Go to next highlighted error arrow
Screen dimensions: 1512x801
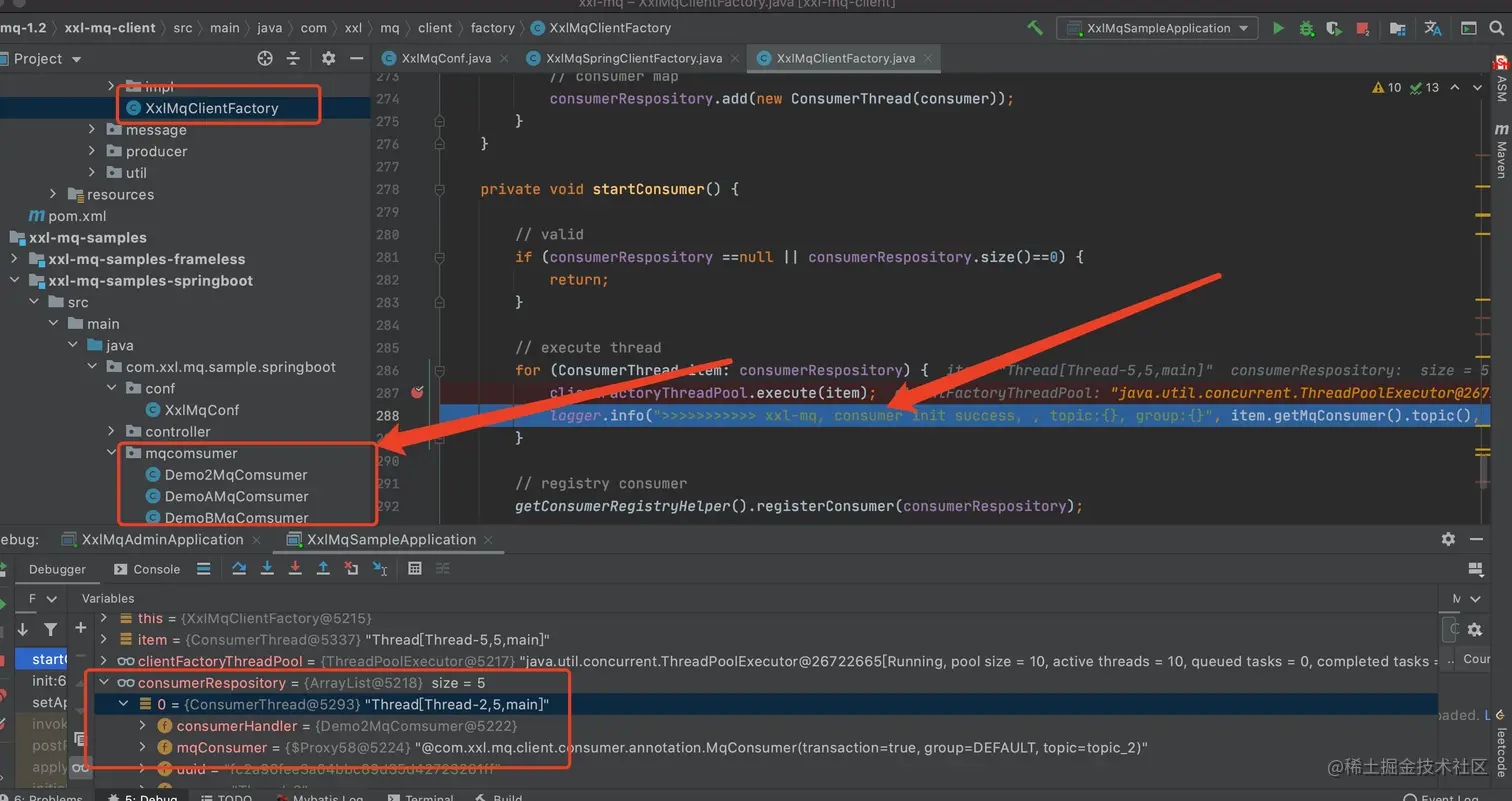pyautogui.click(x=1479, y=88)
